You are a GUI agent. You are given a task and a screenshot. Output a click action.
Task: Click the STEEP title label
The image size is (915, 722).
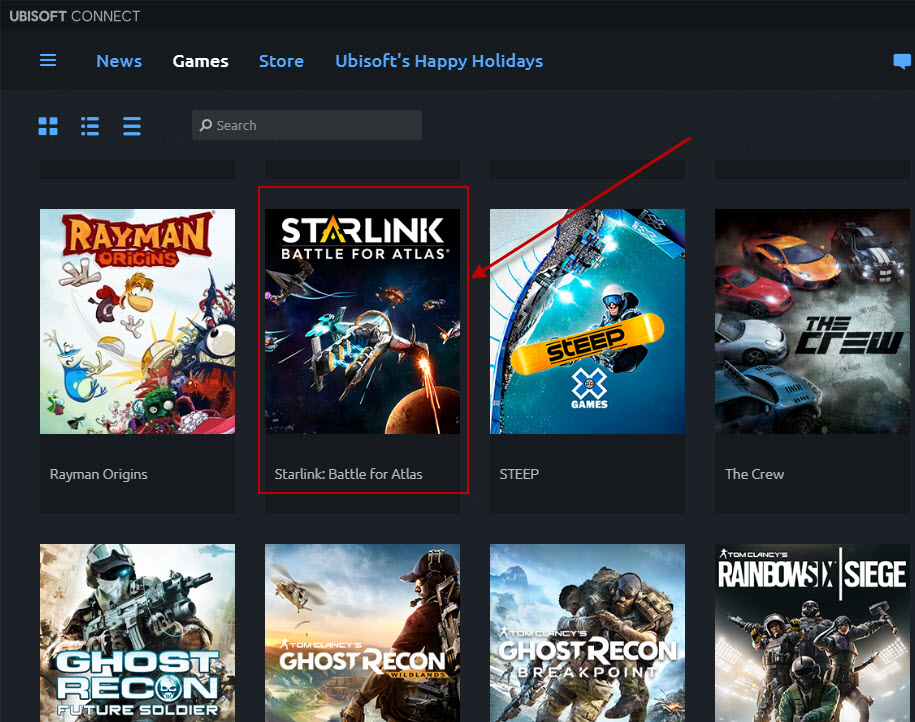click(519, 474)
